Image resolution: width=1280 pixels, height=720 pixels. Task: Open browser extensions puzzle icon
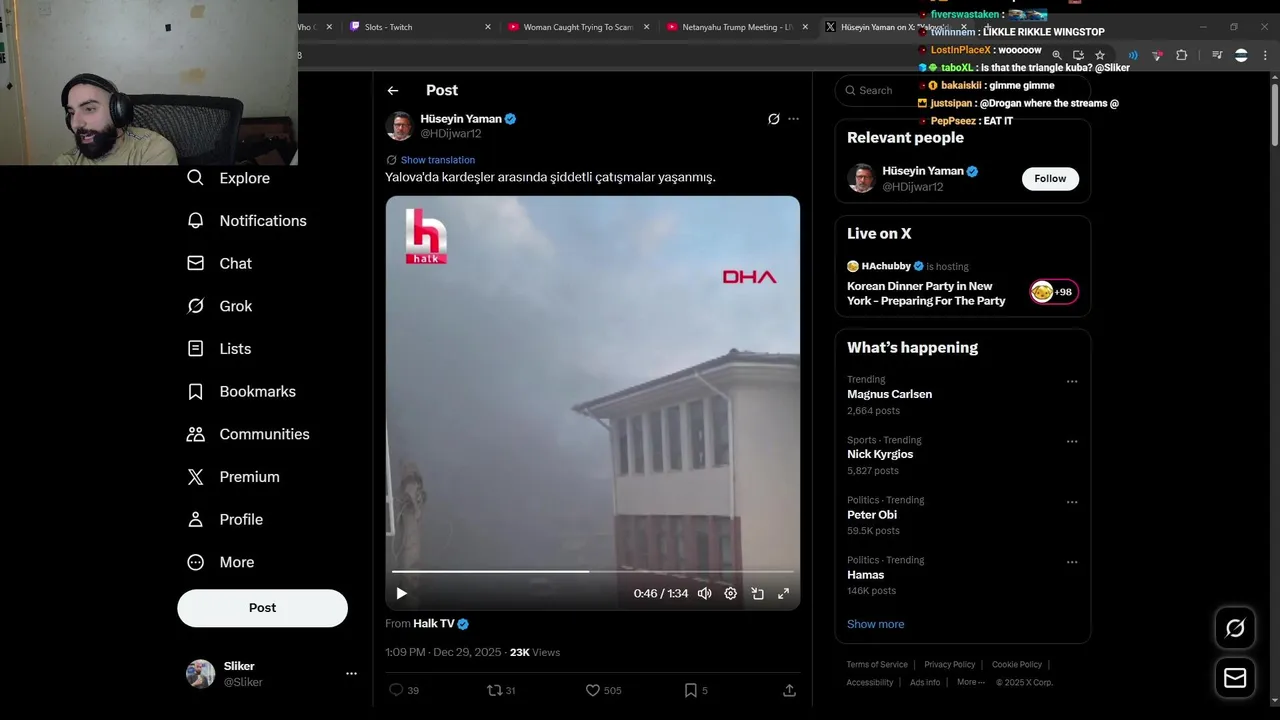tap(1181, 55)
